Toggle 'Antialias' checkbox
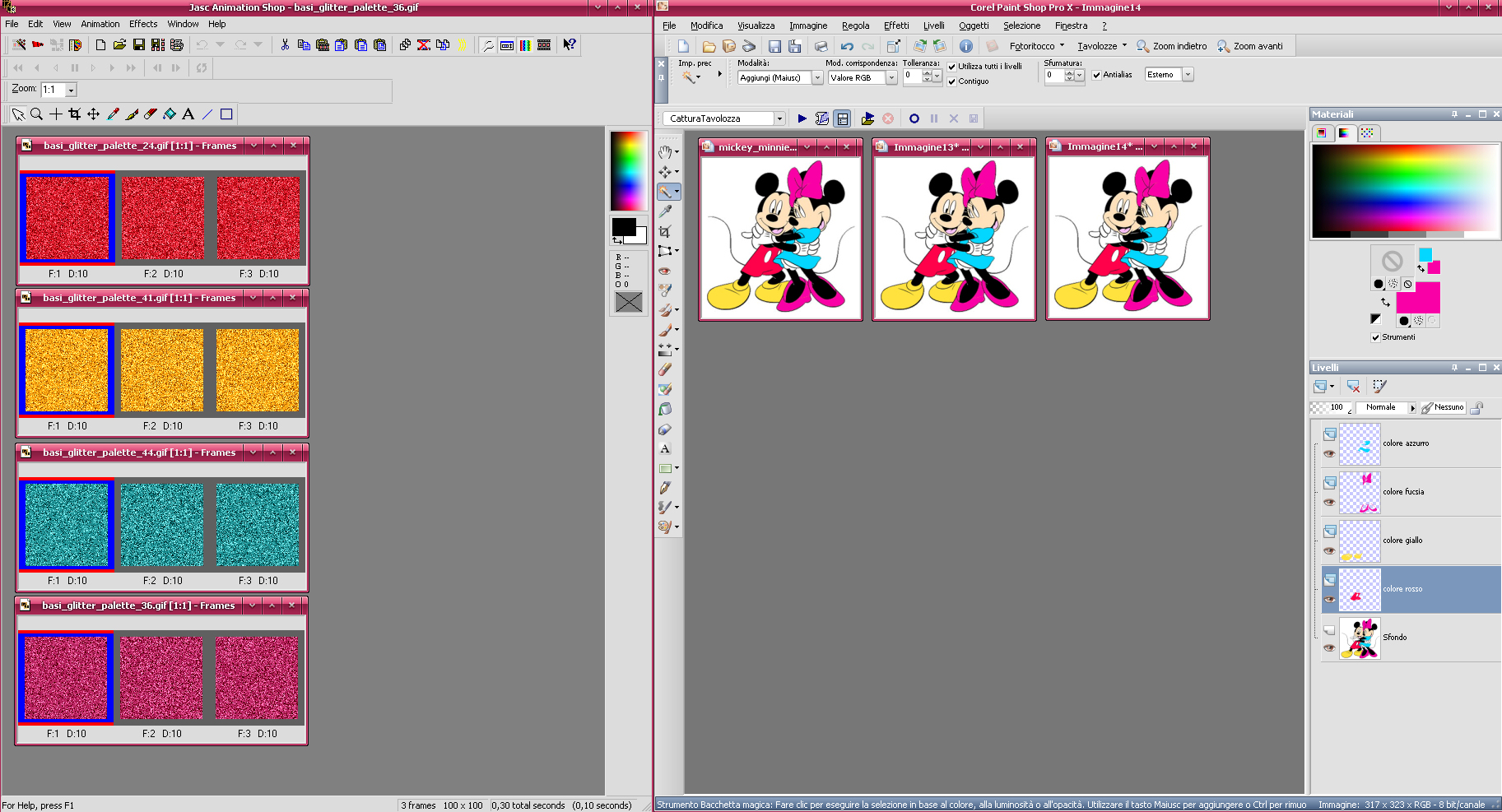Image resolution: width=1502 pixels, height=812 pixels. coord(1097,75)
